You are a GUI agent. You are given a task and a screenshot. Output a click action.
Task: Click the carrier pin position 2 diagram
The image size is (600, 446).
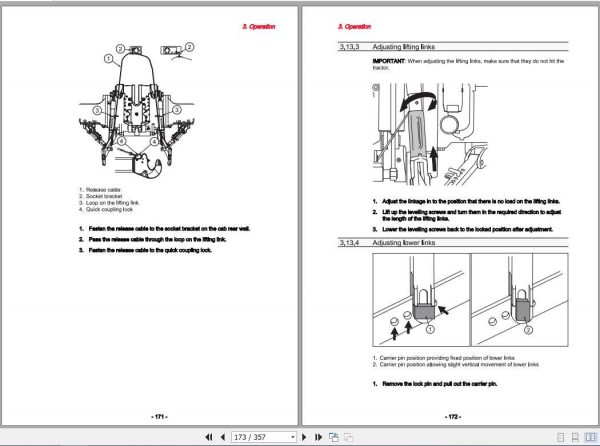520,300
